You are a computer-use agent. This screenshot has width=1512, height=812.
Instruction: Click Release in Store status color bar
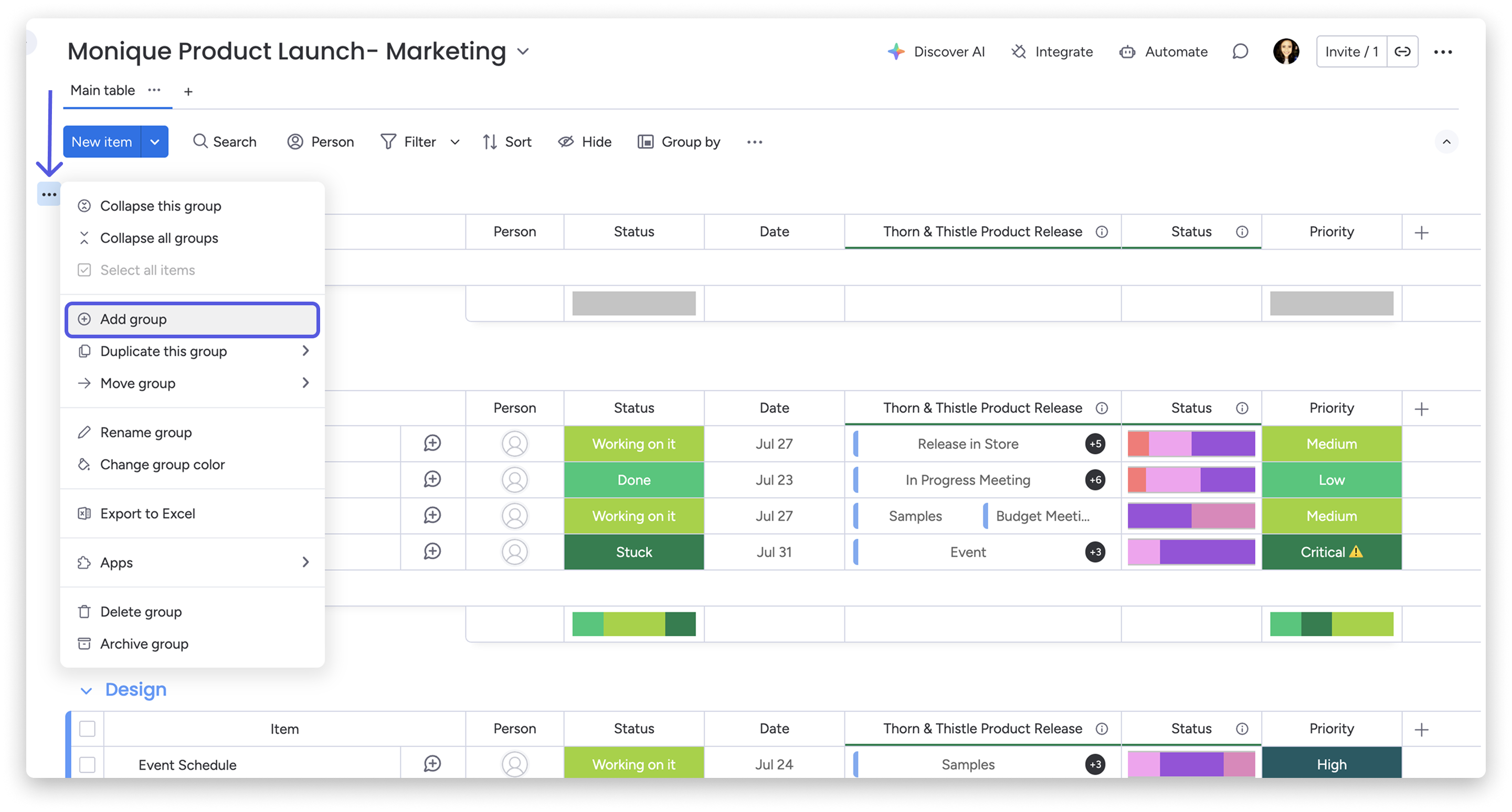(1191, 444)
